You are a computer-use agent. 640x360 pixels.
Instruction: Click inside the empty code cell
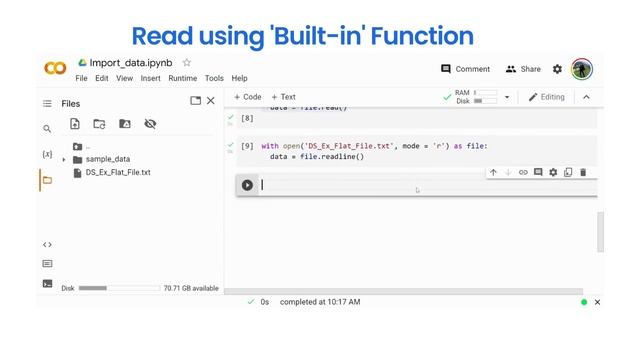(427, 185)
